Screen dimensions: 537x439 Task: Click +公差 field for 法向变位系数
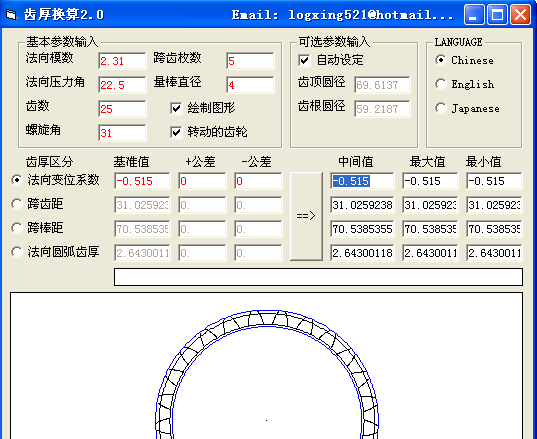202,181
